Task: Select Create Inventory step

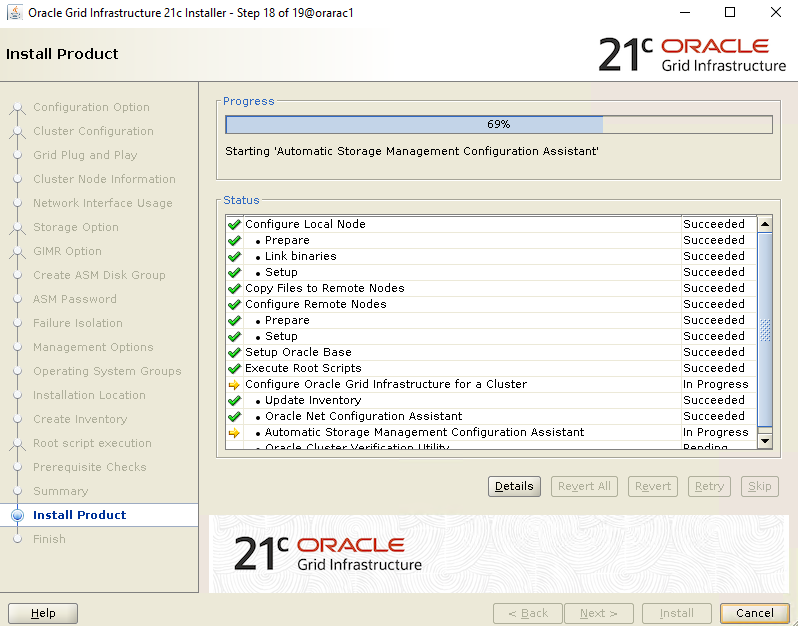Action: point(80,419)
